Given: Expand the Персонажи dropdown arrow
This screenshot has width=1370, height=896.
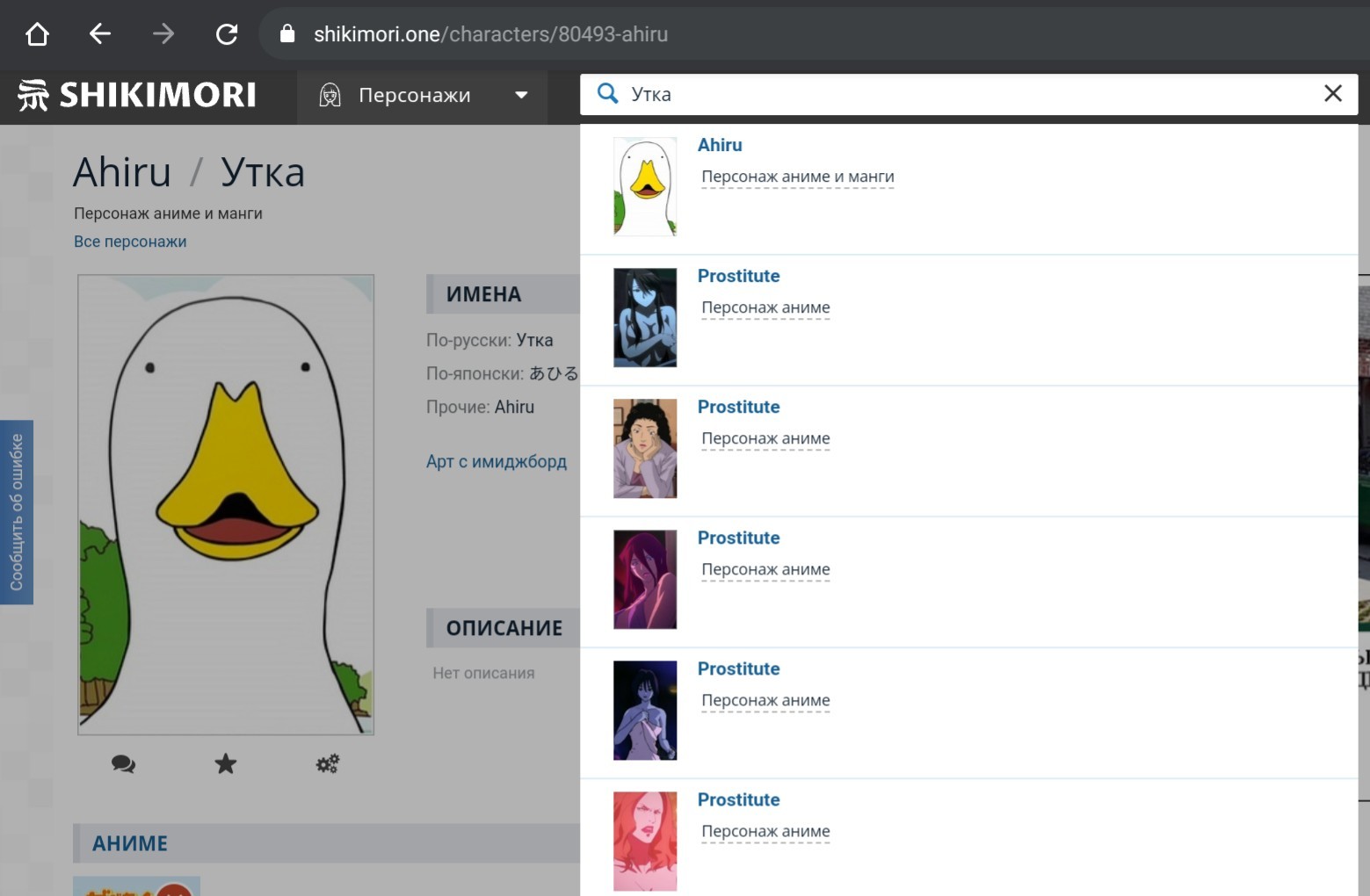Looking at the screenshot, I should (521, 95).
